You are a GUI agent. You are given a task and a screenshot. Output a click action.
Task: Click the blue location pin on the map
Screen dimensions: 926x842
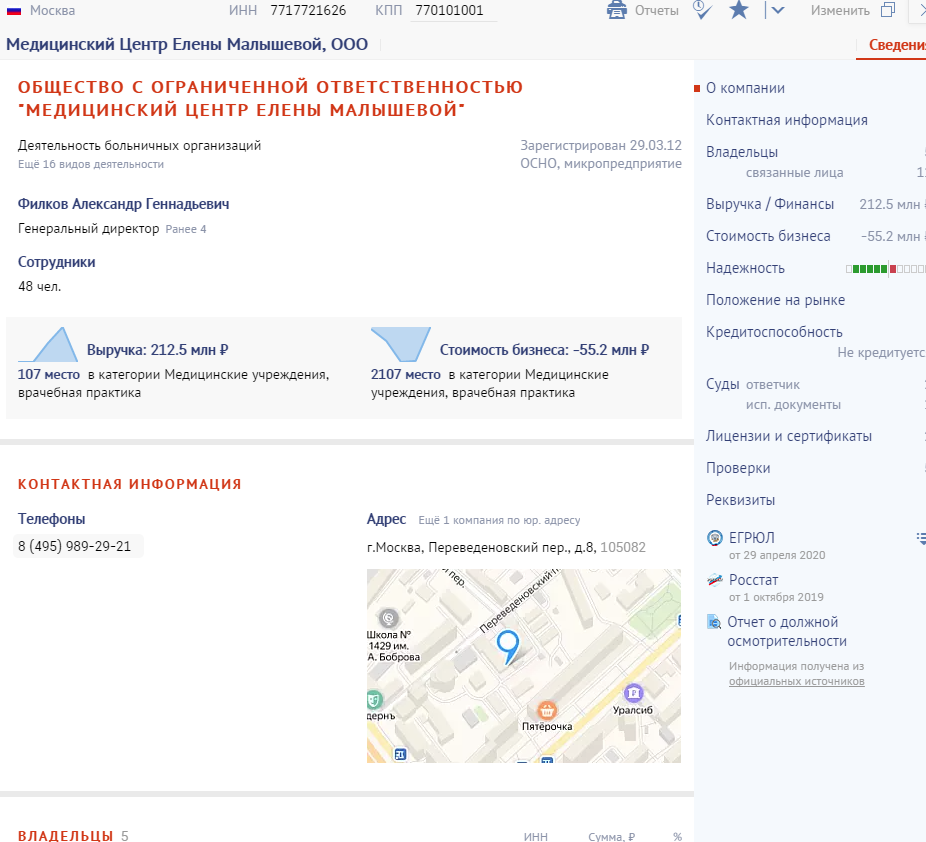point(508,647)
